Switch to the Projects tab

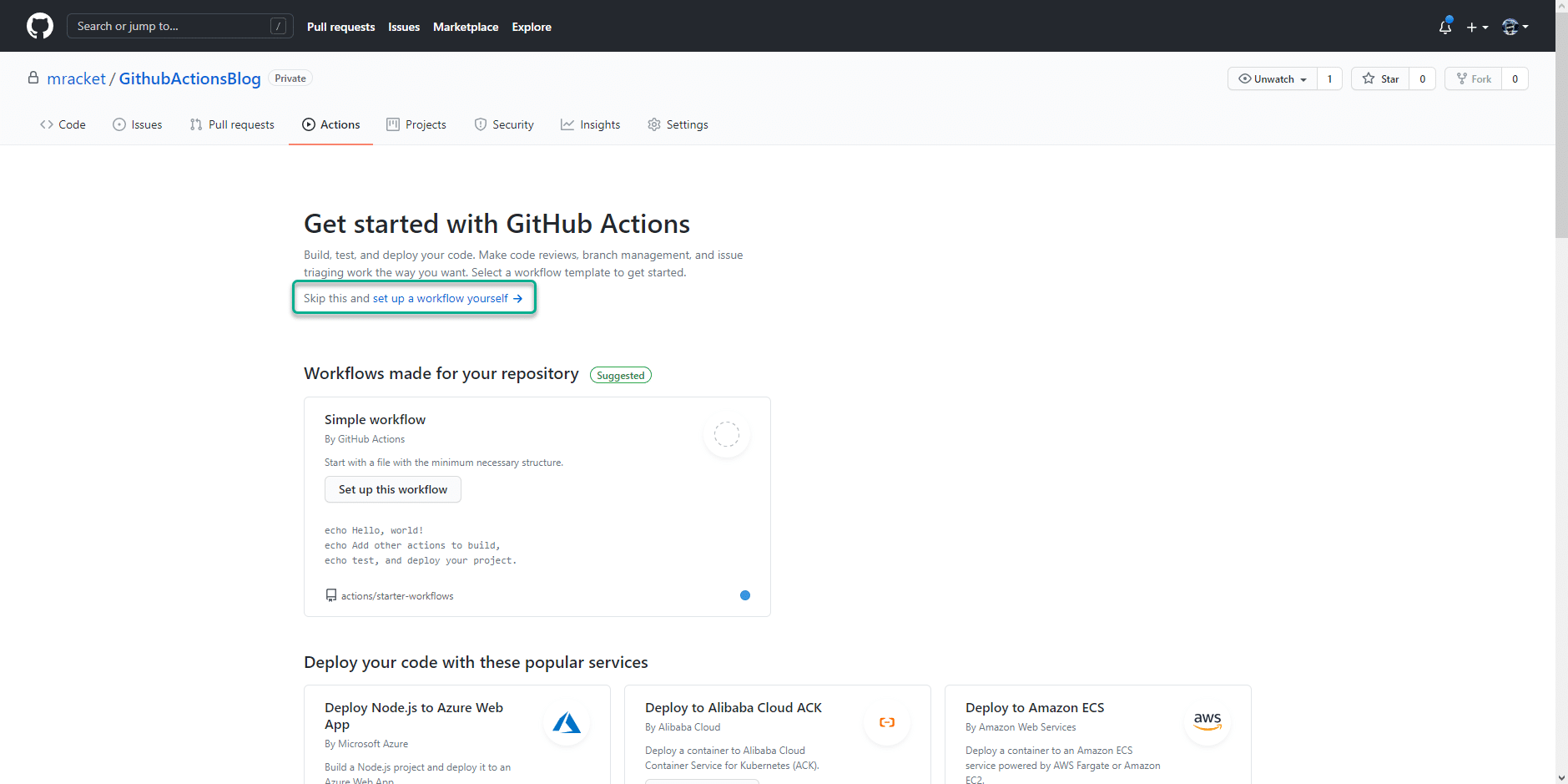point(416,124)
